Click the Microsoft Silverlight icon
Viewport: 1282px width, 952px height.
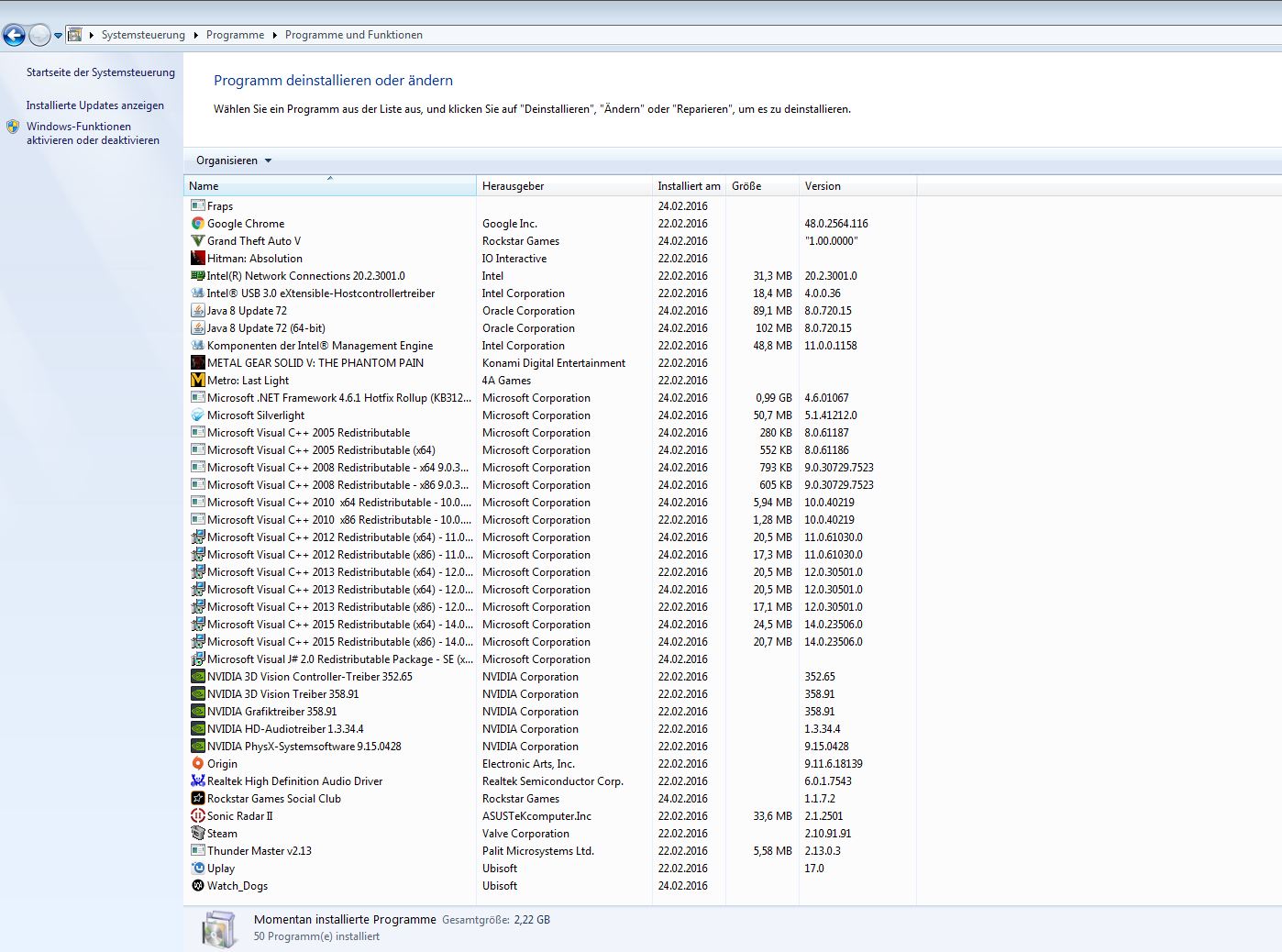click(x=197, y=415)
